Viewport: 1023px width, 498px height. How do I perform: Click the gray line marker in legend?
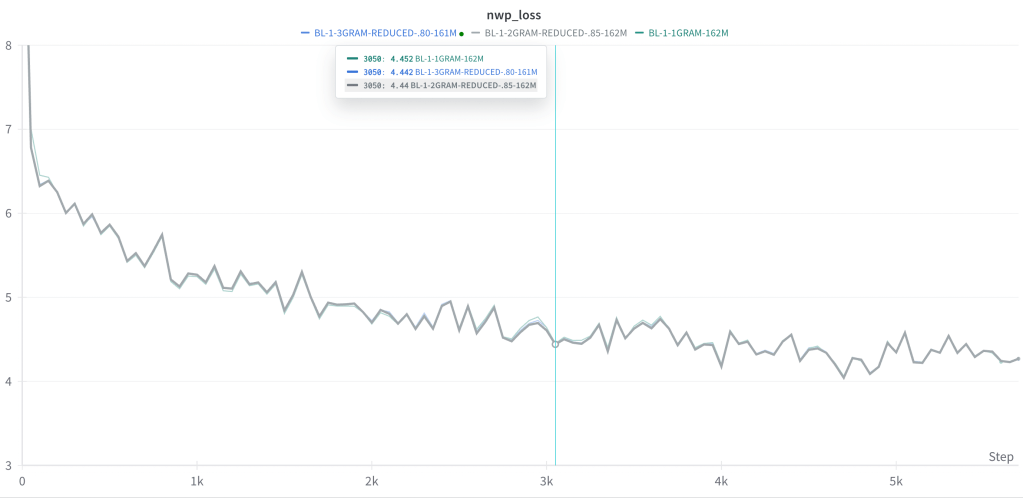click(x=476, y=33)
